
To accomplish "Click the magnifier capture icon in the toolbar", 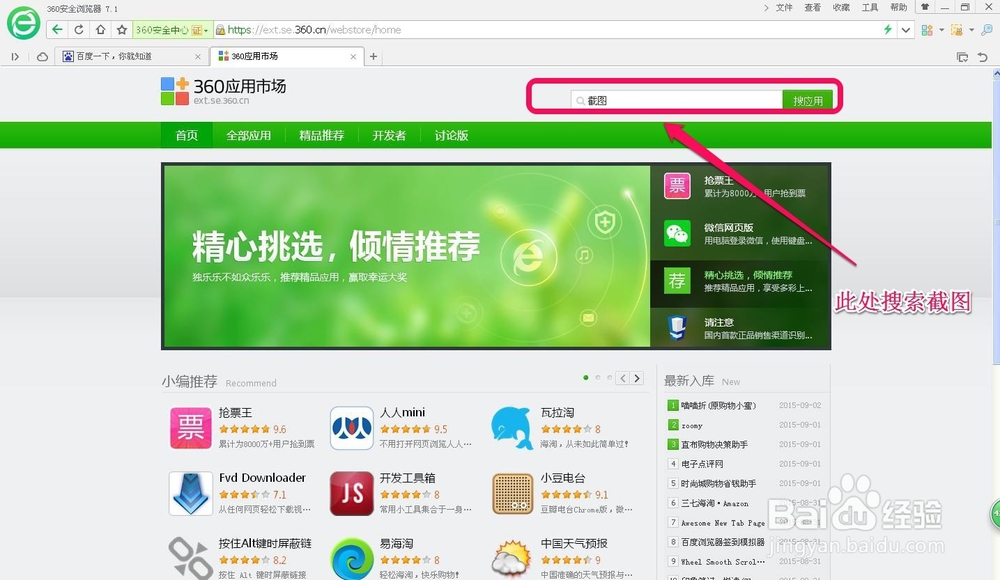I will click(x=987, y=30).
